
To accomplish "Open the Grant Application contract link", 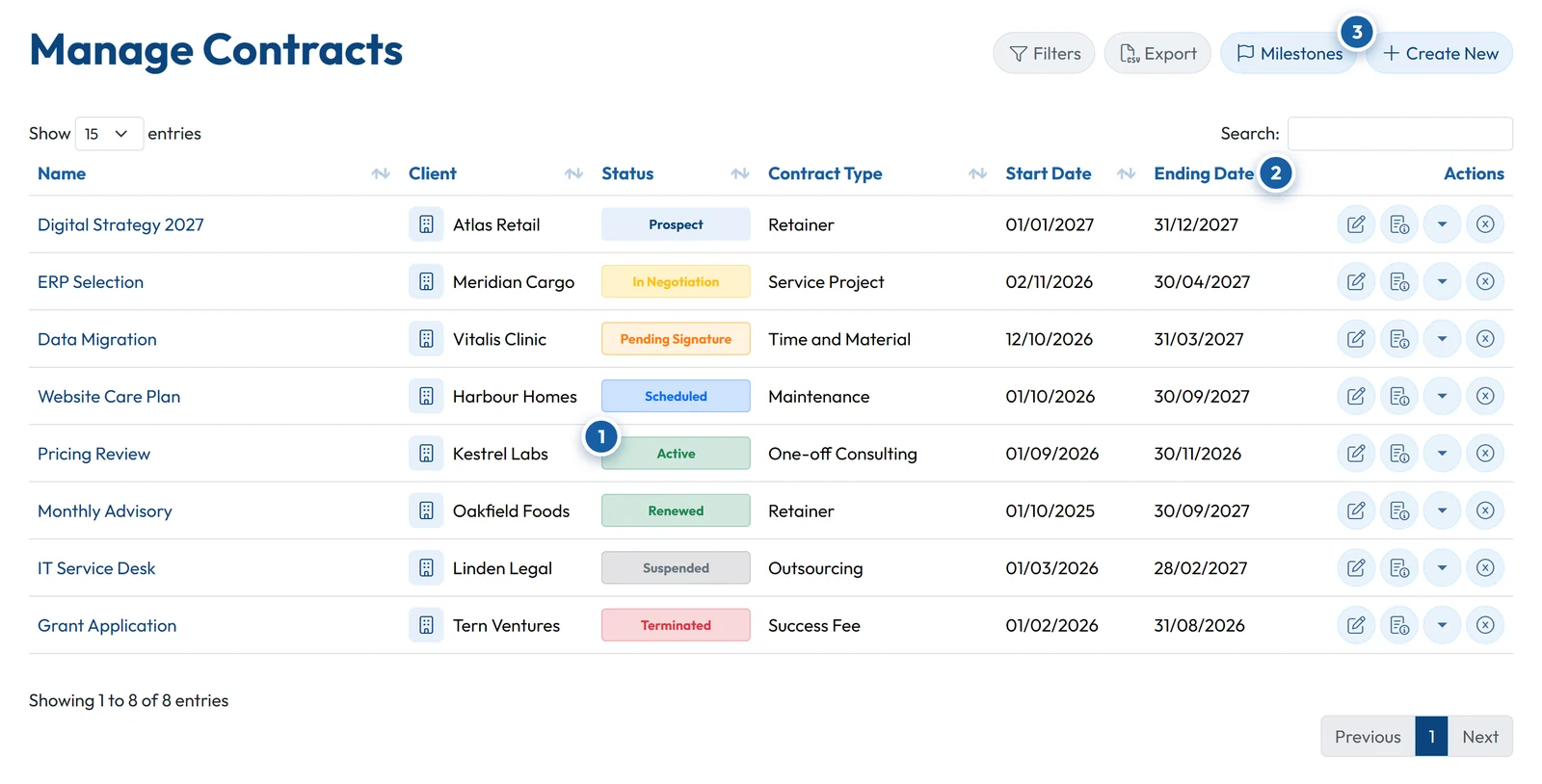I will (x=107, y=625).
